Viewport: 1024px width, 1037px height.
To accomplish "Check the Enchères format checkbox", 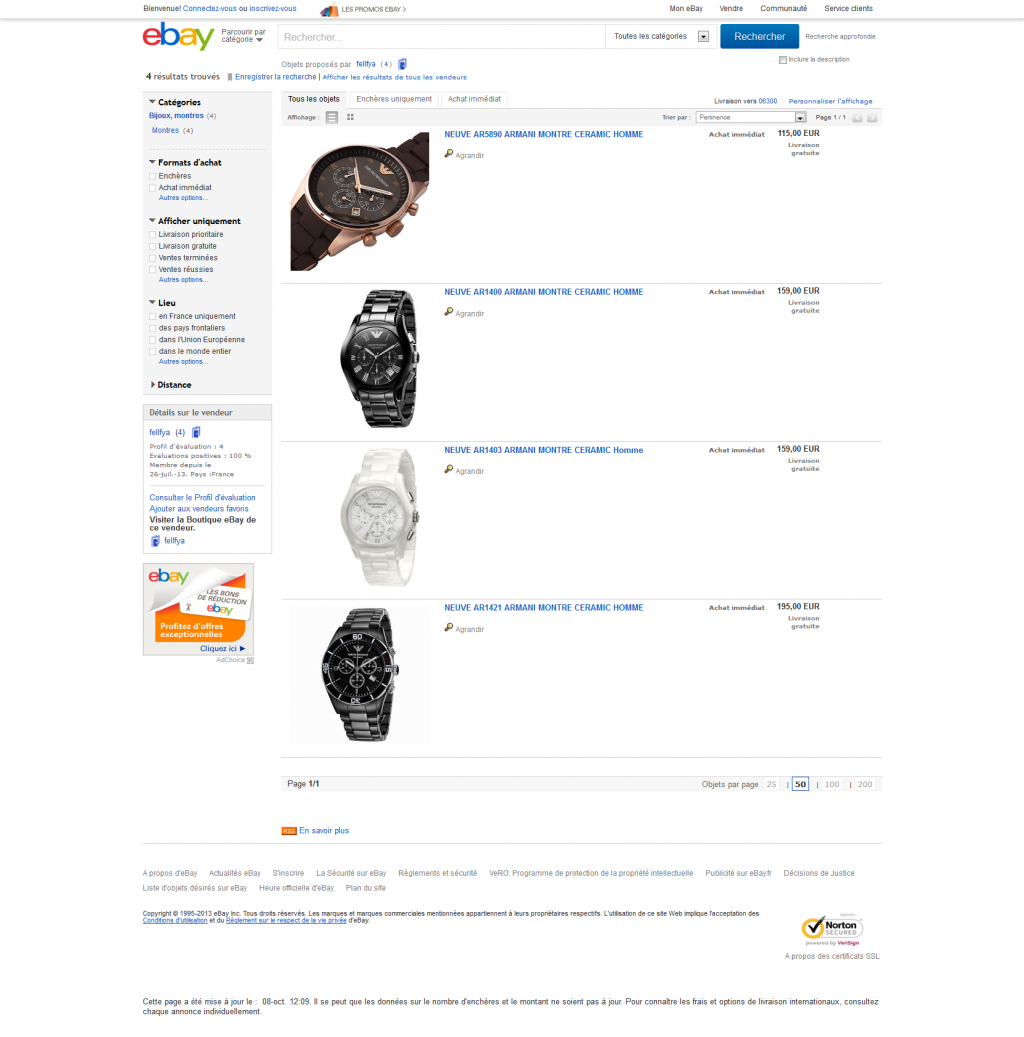I will [x=153, y=177].
